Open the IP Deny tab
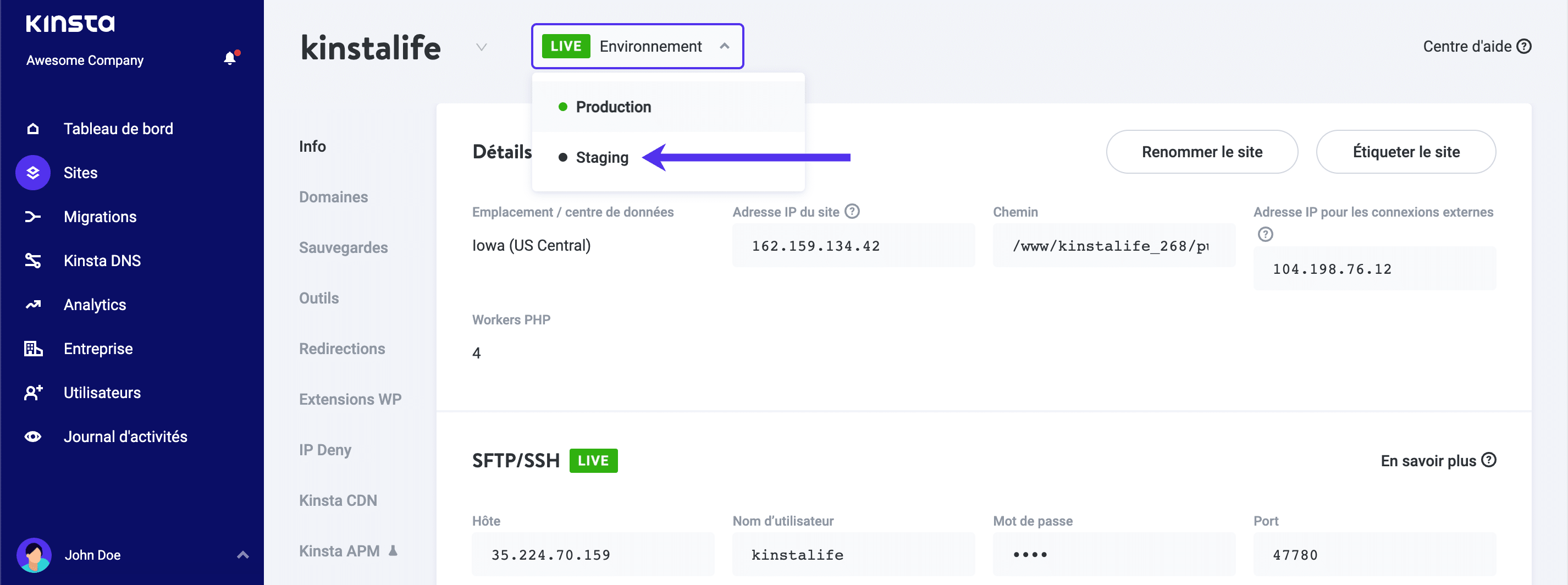This screenshot has width=1568, height=585. tap(324, 449)
